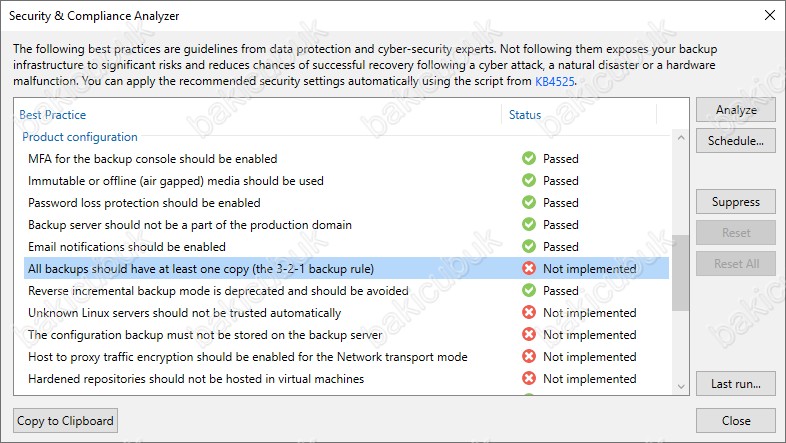Click green Passed icon for MFA row
The image size is (786, 443).
(x=528, y=158)
